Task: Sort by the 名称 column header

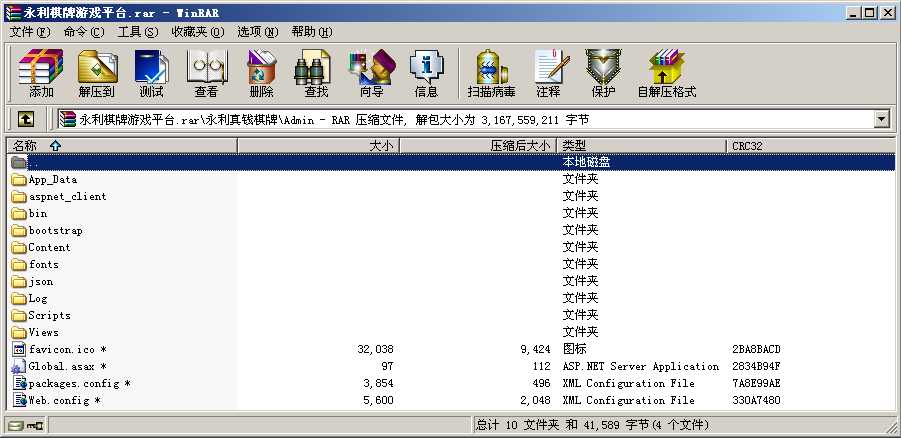Action: (122, 146)
